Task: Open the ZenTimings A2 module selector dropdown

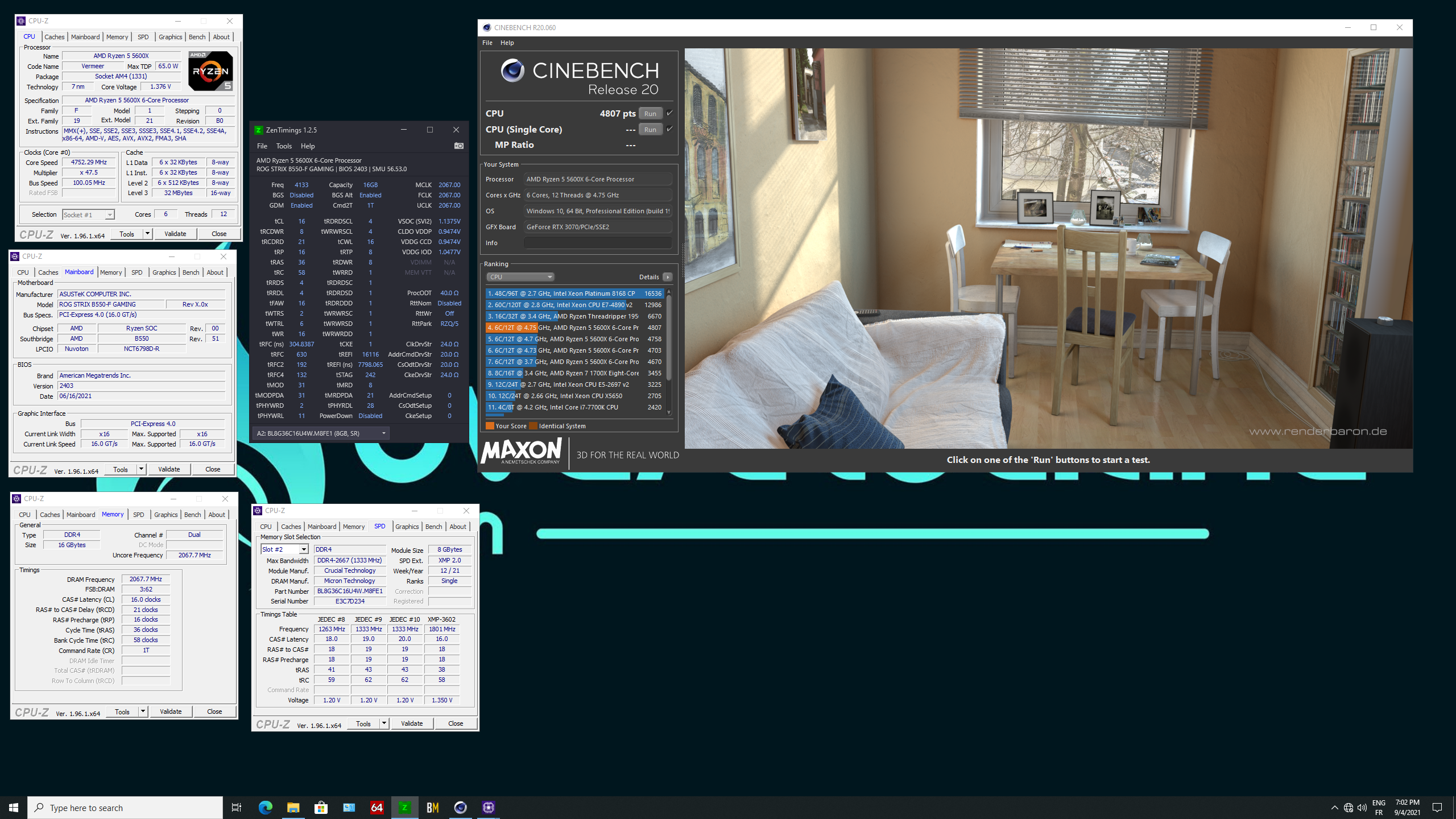Action: pyautogui.click(x=321, y=433)
